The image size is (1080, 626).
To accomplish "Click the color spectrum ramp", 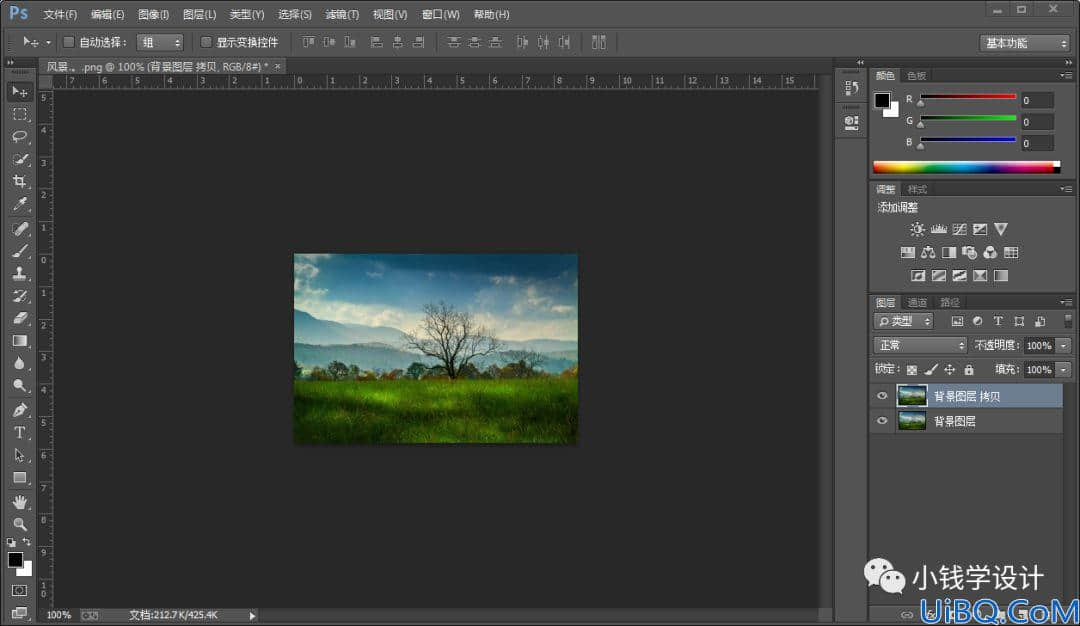I will (966, 167).
